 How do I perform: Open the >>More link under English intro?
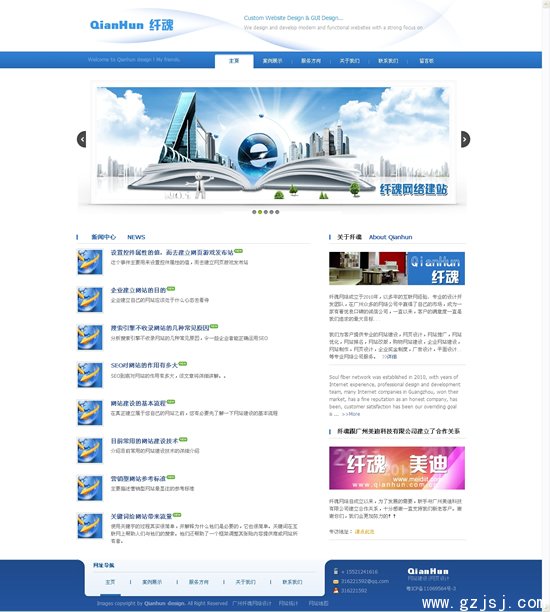[351, 414]
